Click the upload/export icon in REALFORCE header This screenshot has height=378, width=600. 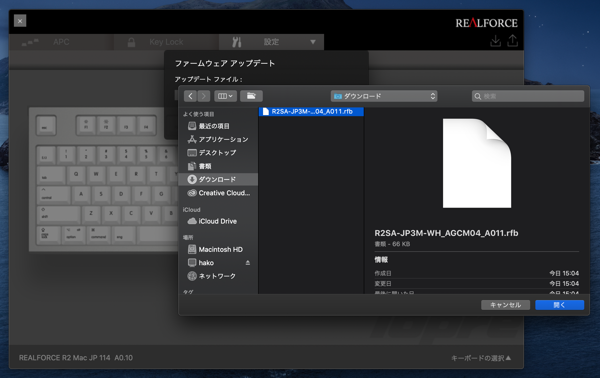[x=512, y=41]
